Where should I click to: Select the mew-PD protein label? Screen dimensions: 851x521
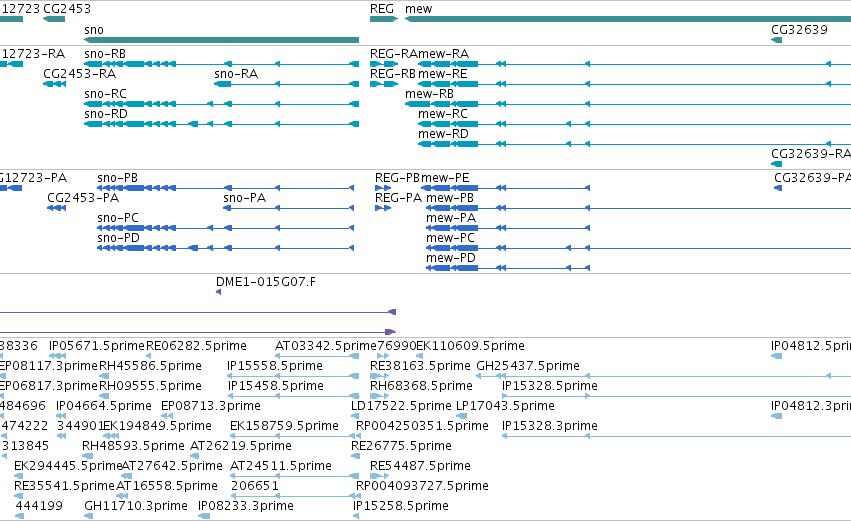(451, 258)
